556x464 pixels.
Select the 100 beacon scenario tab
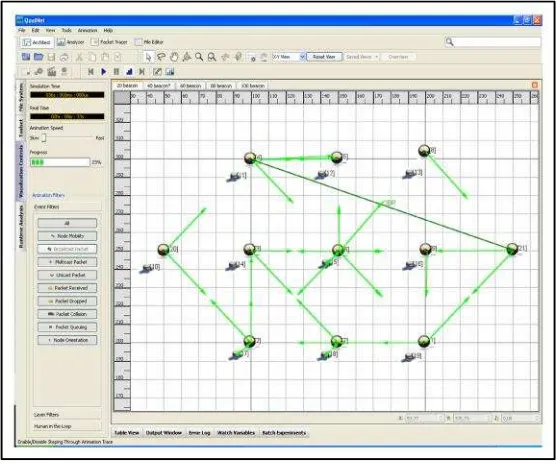click(x=253, y=86)
